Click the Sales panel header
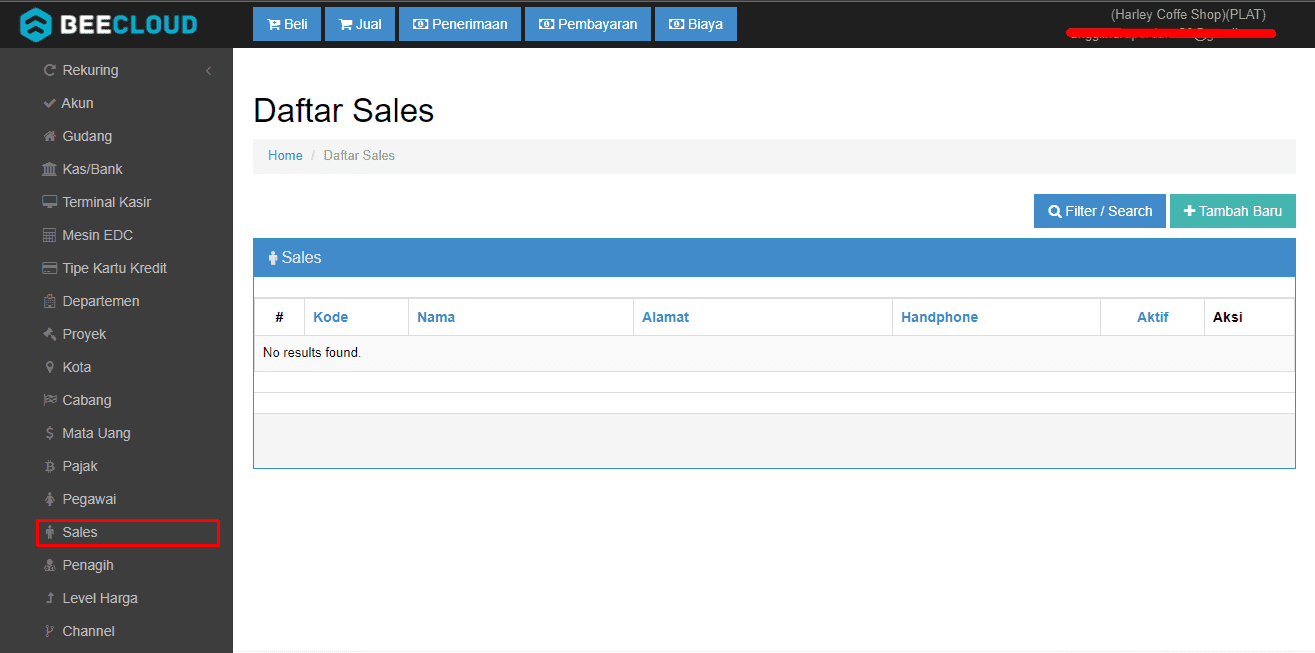Viewport: 1315px width, 653px height. coord(774,258)
